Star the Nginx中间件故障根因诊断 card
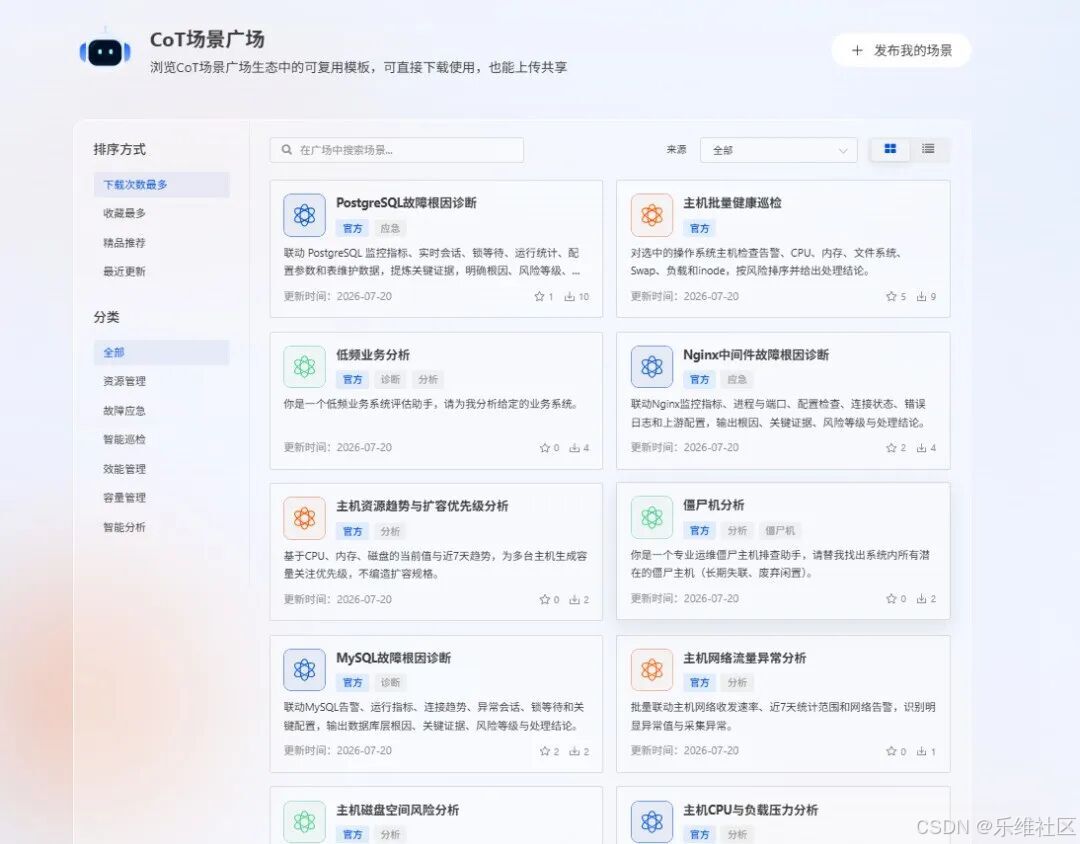 click(891, 448)
